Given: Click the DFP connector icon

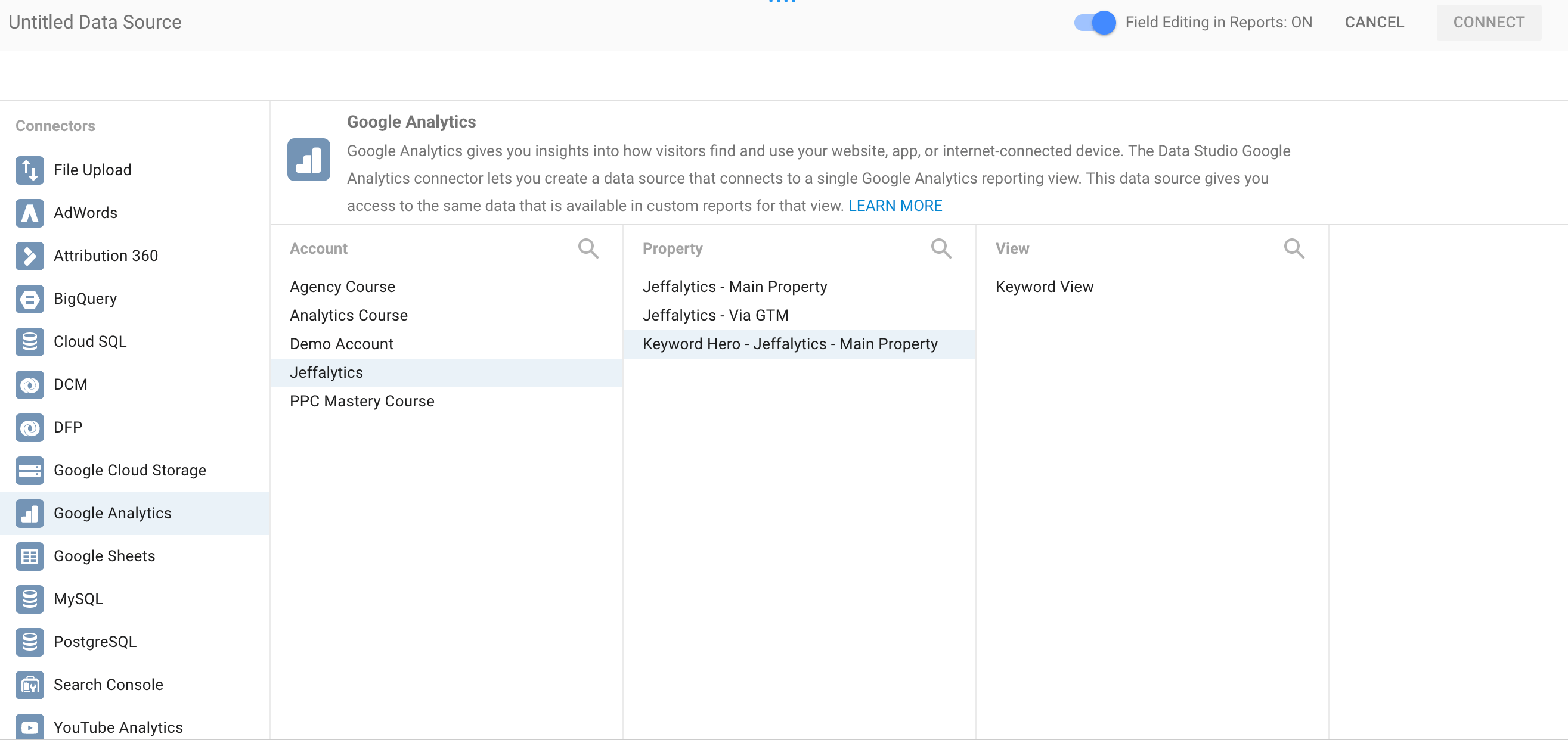Looking at the screenshot, I should tap(29, 427).
